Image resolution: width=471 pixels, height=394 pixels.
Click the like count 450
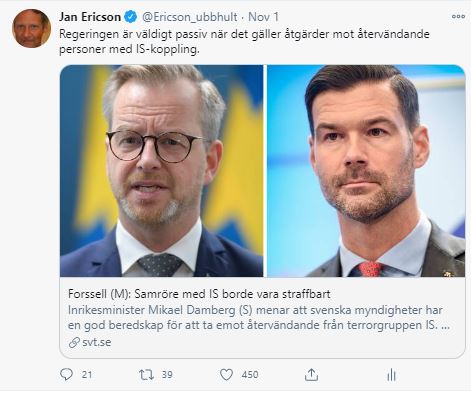[250, 375]
